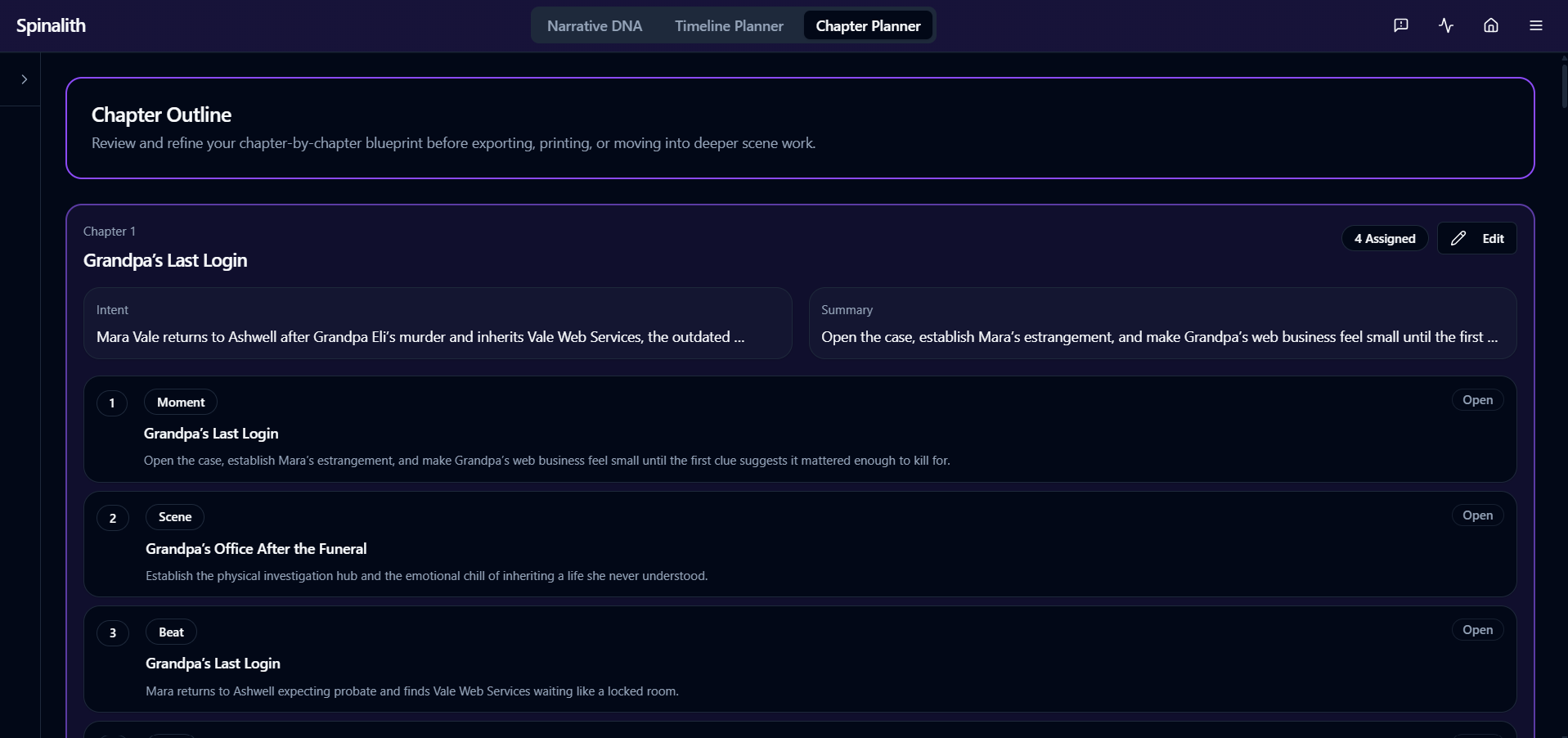Expand the truncated Intent text box
This screenshot has height=738, width=1568.
tap(438, 322)
